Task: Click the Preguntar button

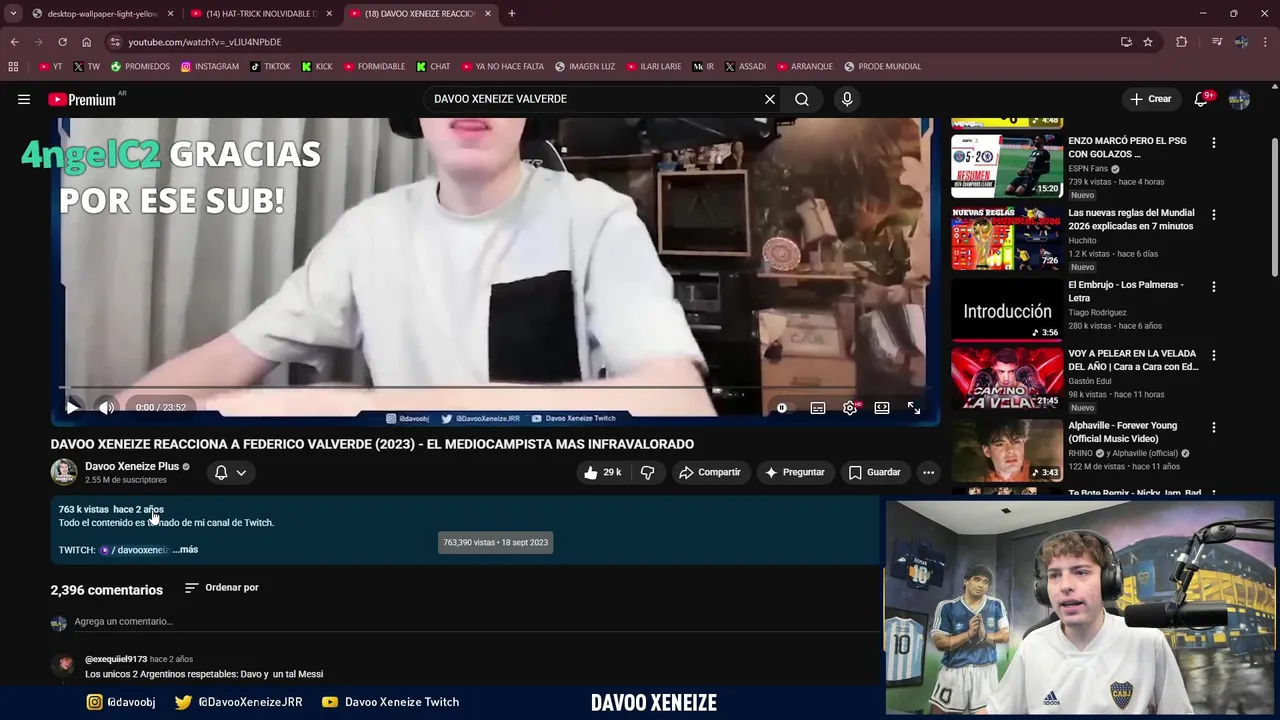Action: coord(794,472)
